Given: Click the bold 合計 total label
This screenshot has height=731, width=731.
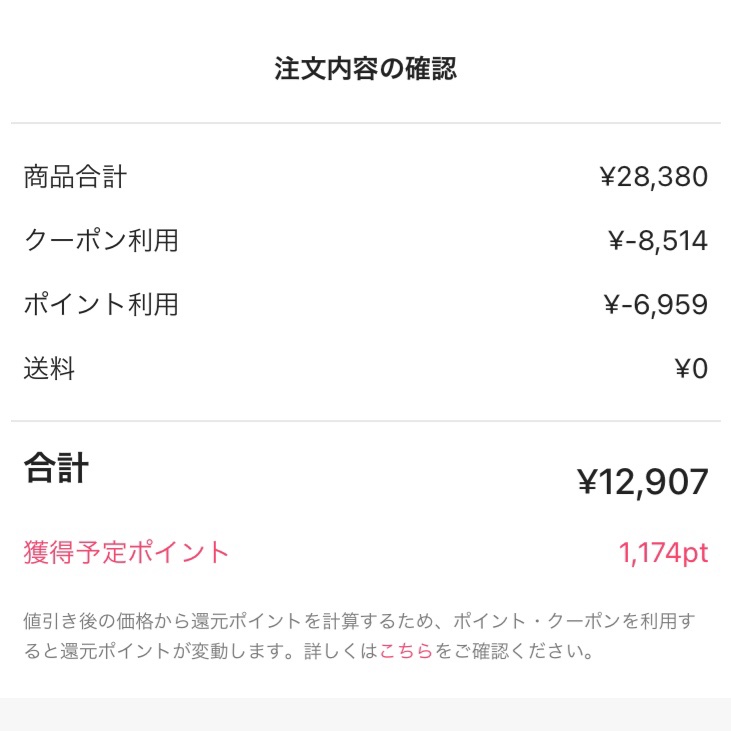Looking at the screenshot, I should coord(56,468).
